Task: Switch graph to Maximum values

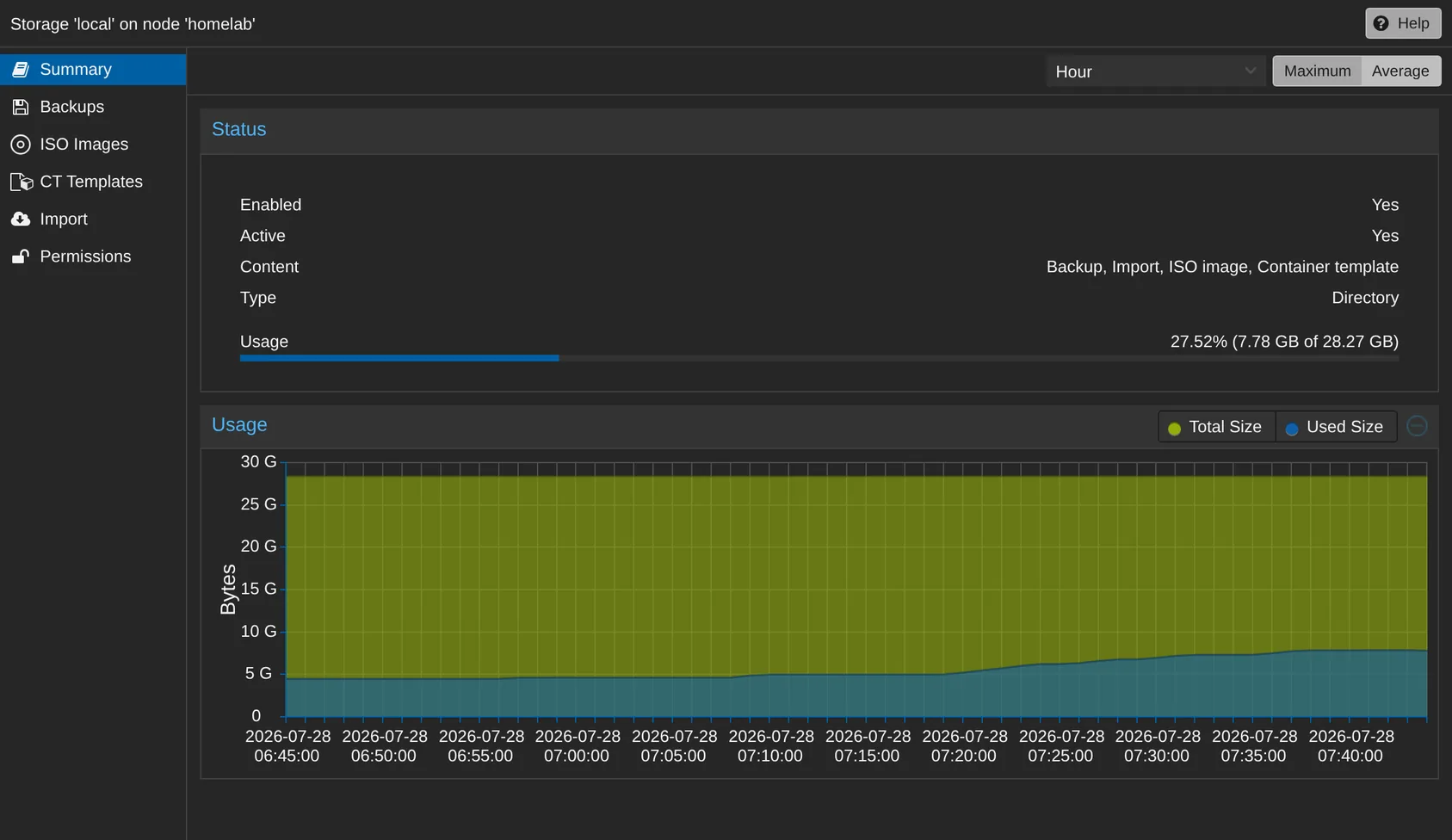Action: [1317, 71]
